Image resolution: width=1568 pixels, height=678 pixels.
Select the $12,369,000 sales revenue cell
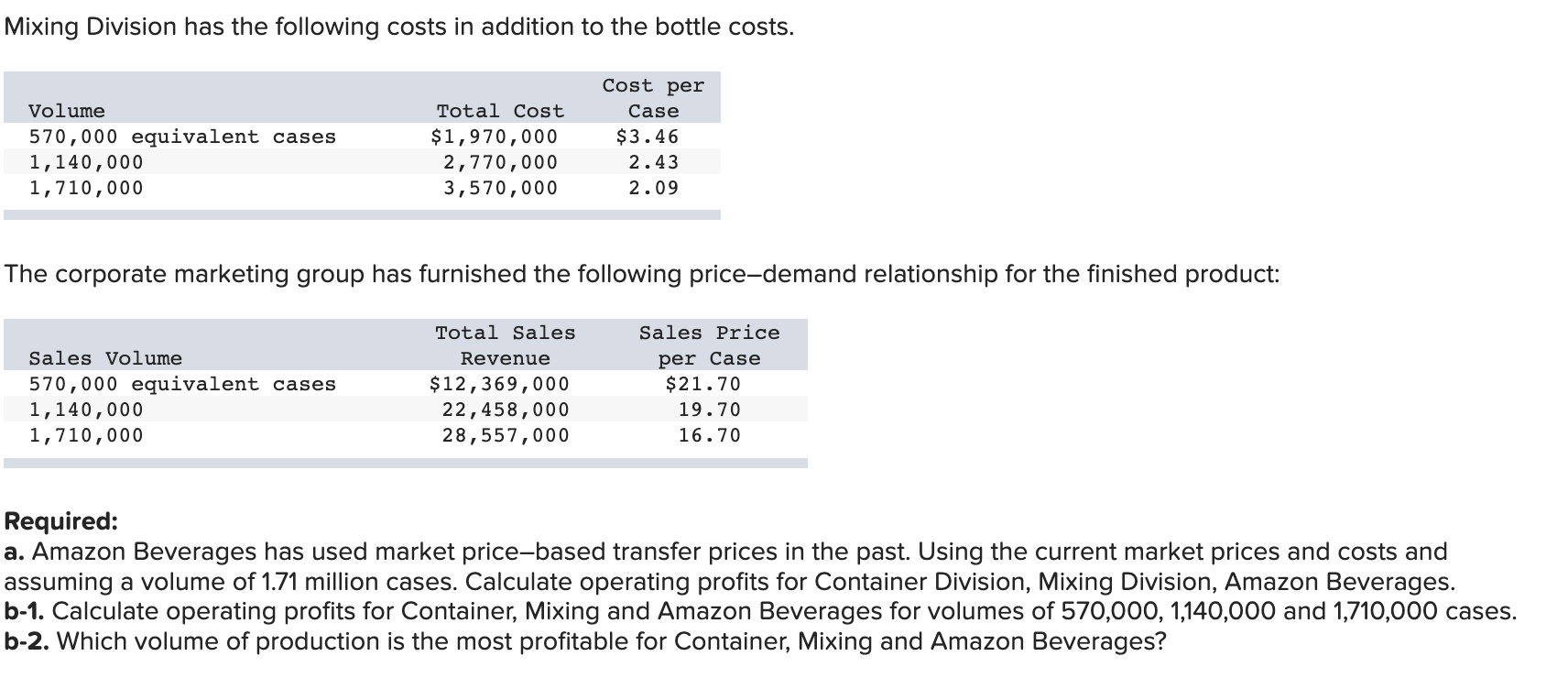click(499, 384)
